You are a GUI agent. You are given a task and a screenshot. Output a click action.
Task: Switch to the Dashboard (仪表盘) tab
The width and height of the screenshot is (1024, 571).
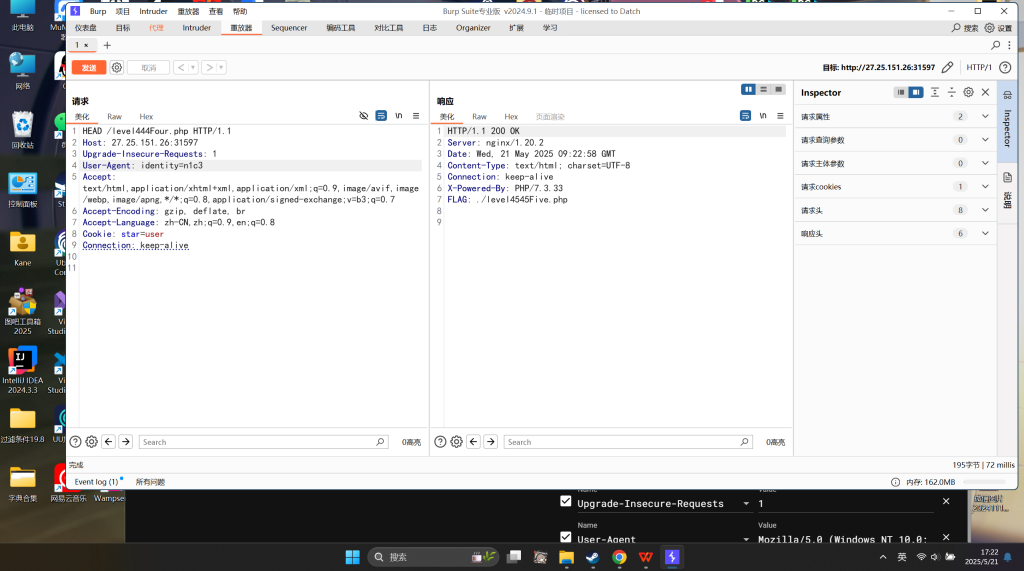[86, 28]
